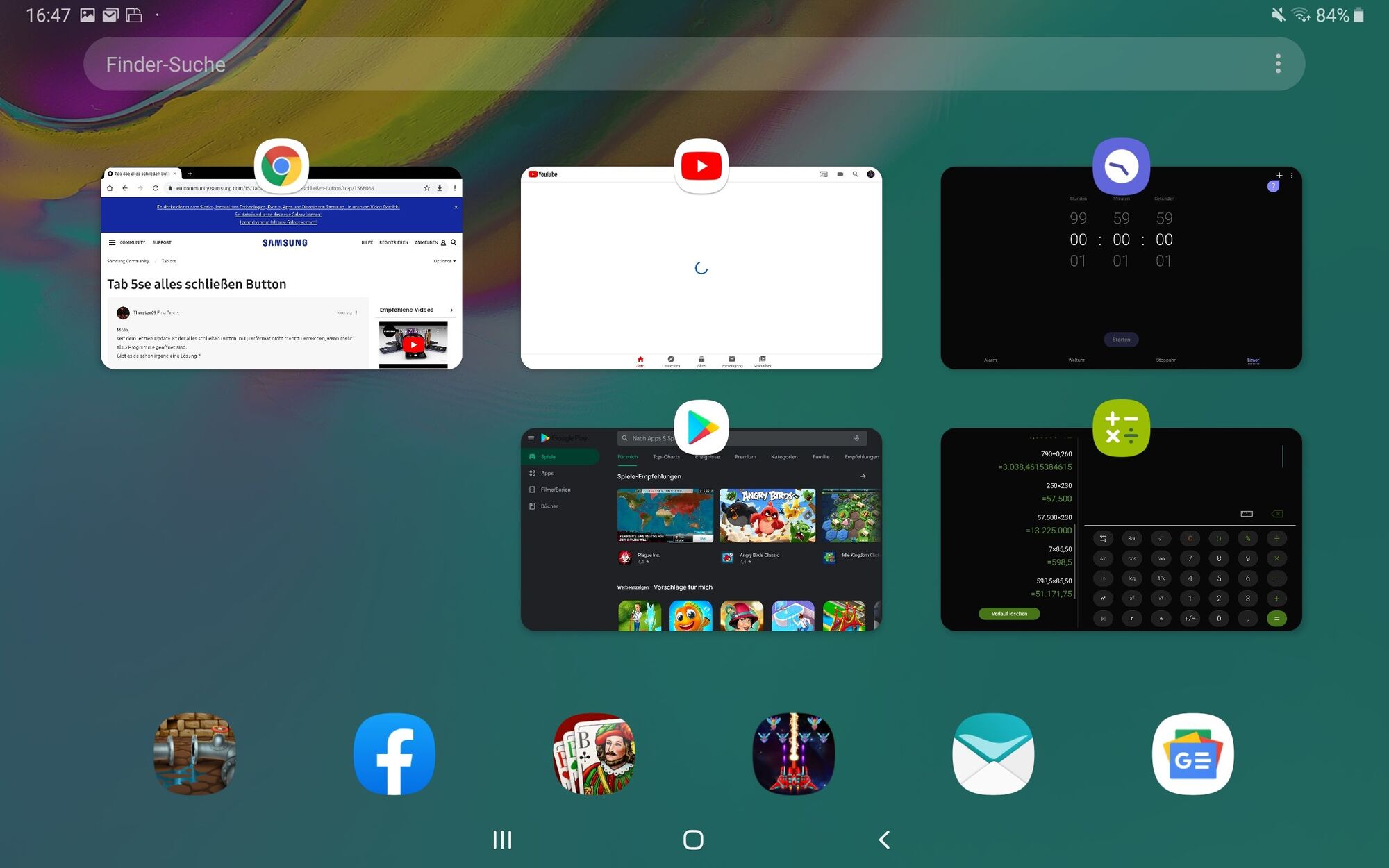
Task: Tap the home navigation button
Action: click(693, 840)
